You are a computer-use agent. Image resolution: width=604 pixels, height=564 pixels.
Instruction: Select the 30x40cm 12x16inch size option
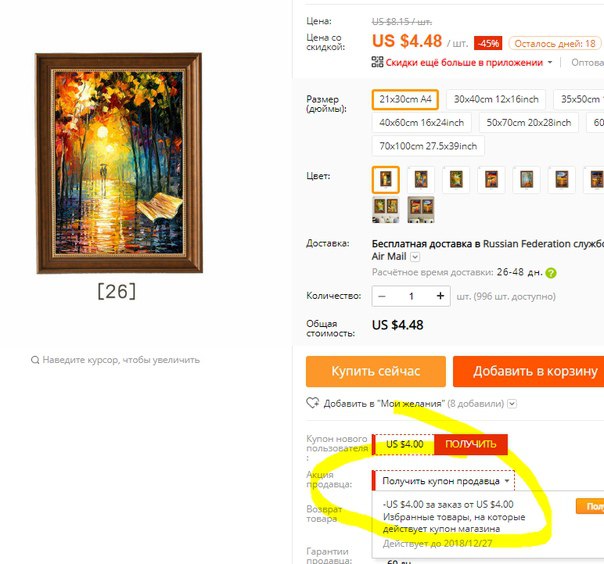tap(496, 99)
